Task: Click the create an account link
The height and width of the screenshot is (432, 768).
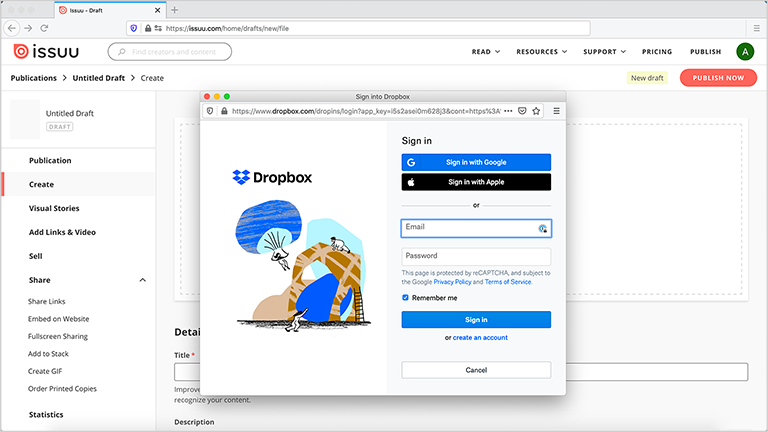Action: coord(480,338)
